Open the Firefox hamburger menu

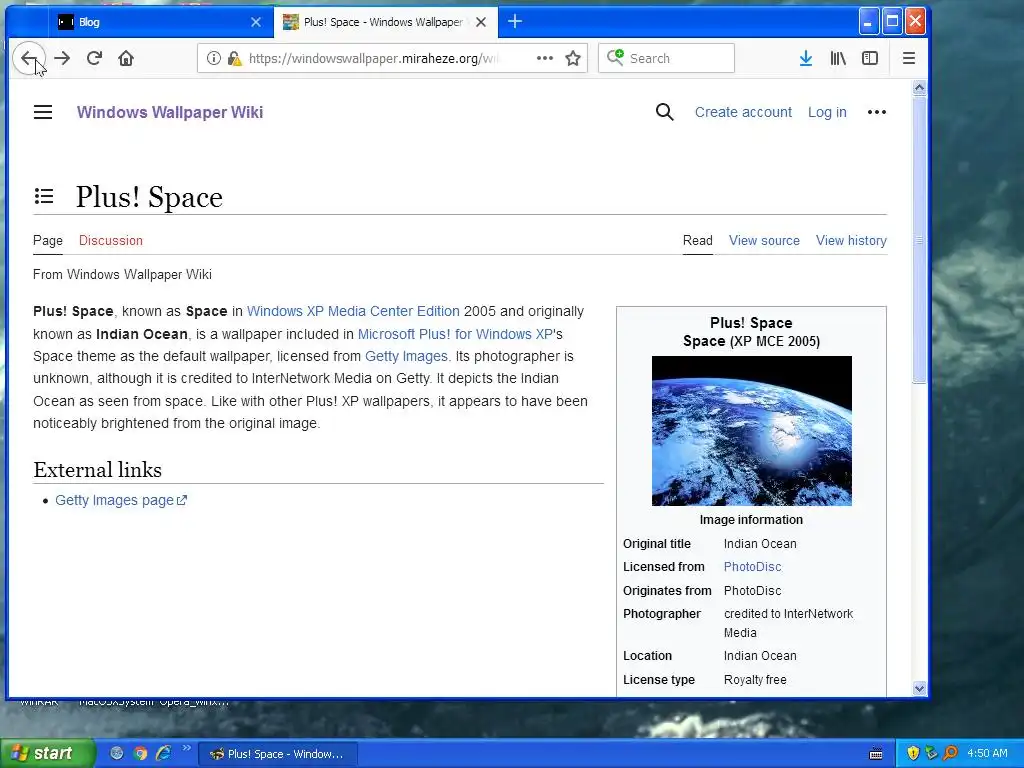908,58
